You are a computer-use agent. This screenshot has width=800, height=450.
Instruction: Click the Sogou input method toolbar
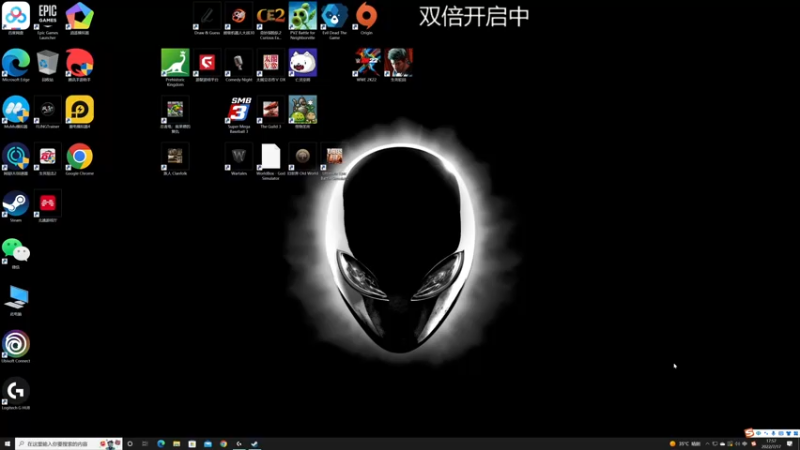tap(771, 433)
